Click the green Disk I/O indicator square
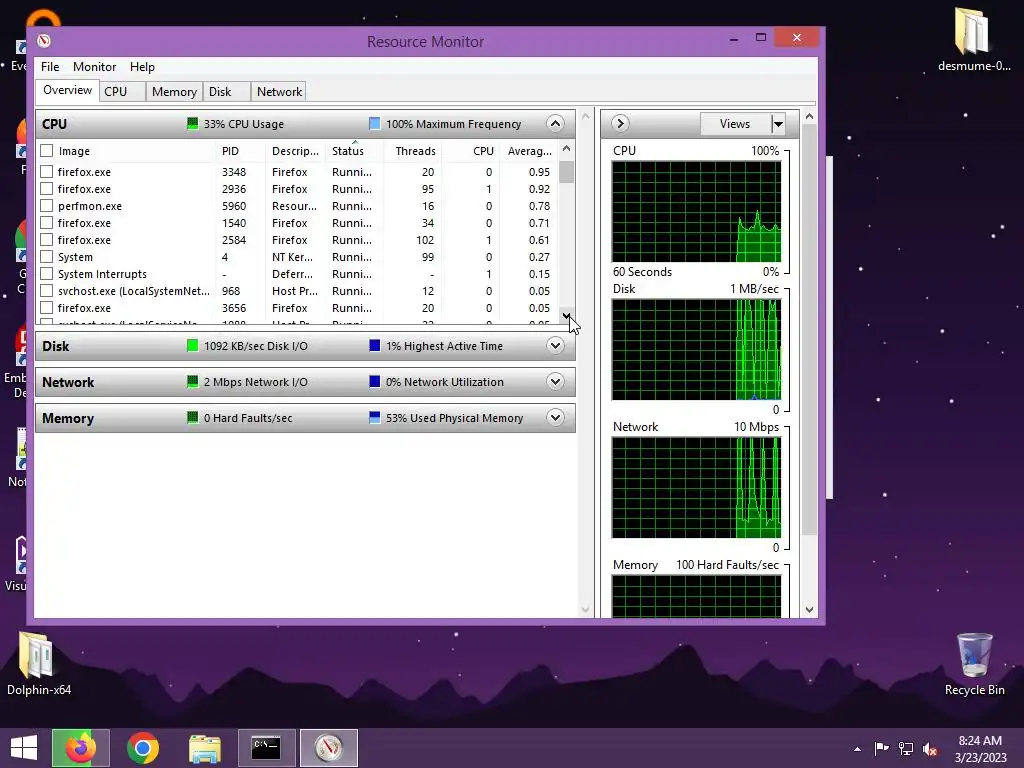This screenshot has height=768, width=1024. tap(192, 345)
